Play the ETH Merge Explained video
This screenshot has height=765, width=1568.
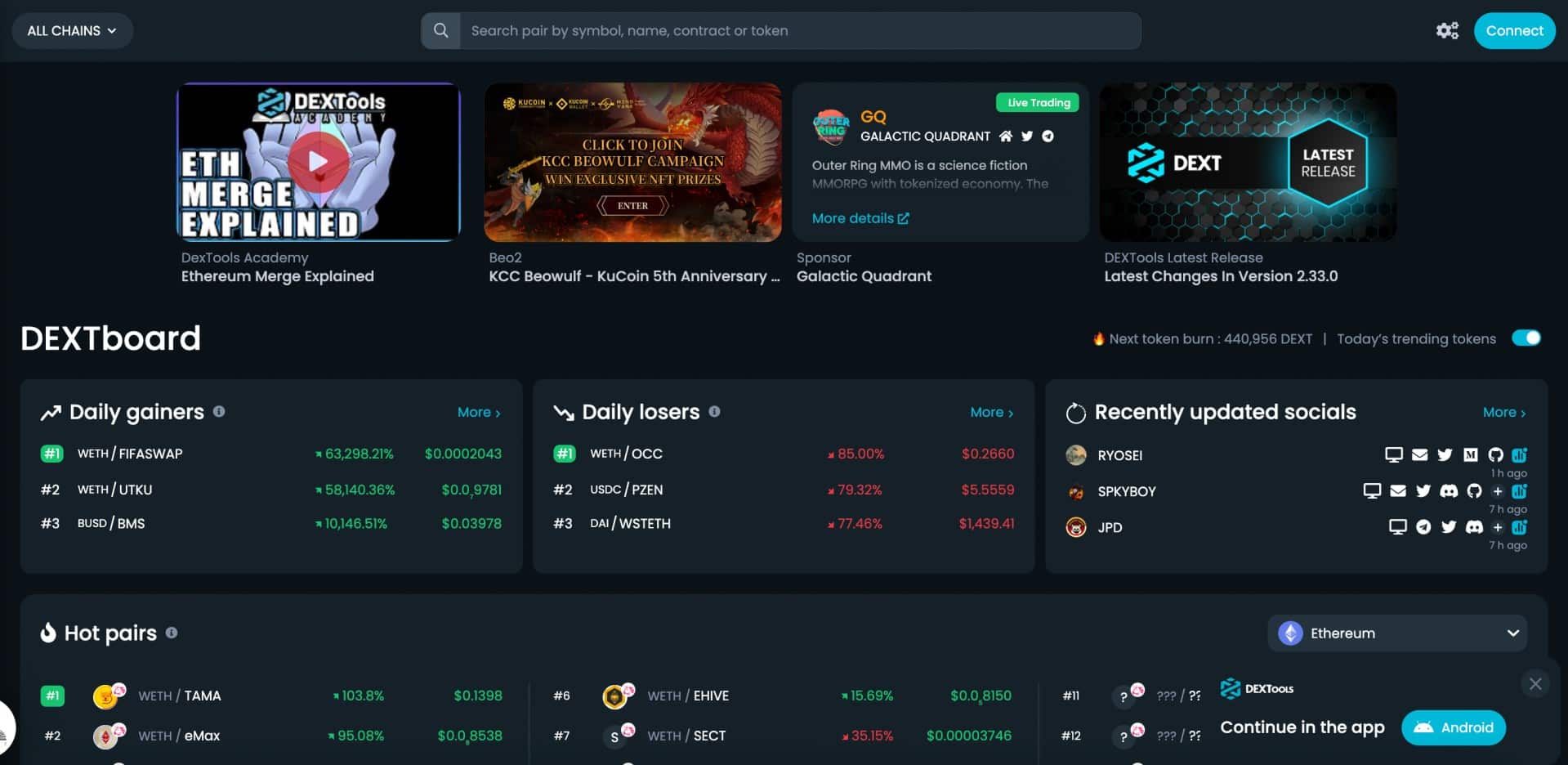[x=318, y=161]
